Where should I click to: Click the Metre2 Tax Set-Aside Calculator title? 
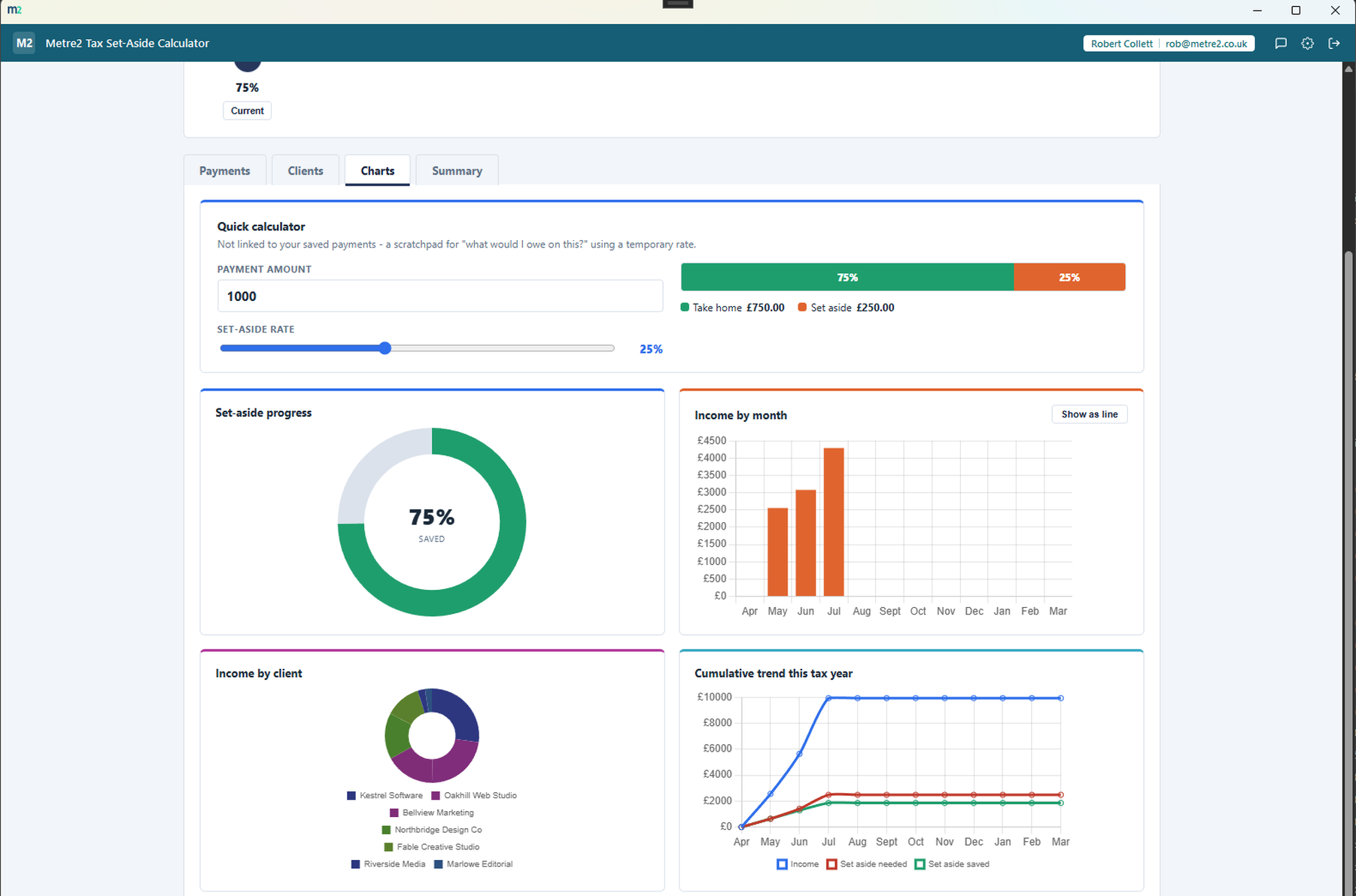pos(127,44)
